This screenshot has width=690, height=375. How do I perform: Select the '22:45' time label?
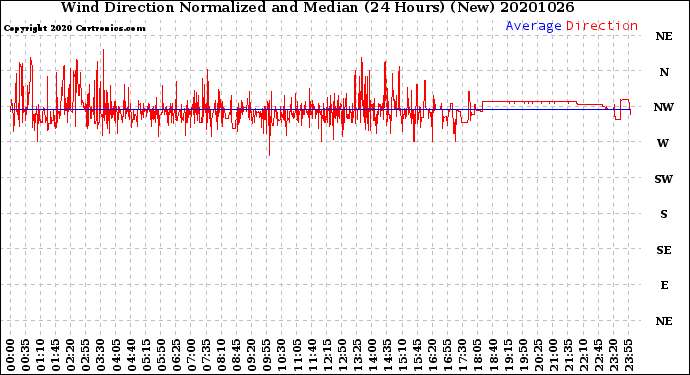tap(598, 355)
